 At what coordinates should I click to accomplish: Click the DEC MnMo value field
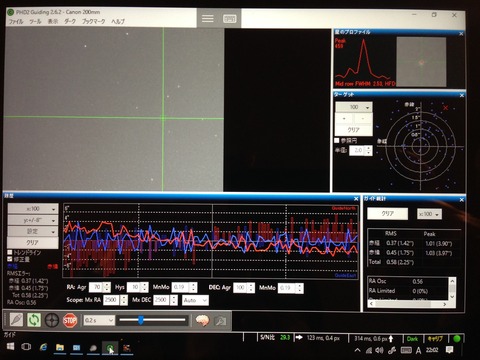point(287,288)
